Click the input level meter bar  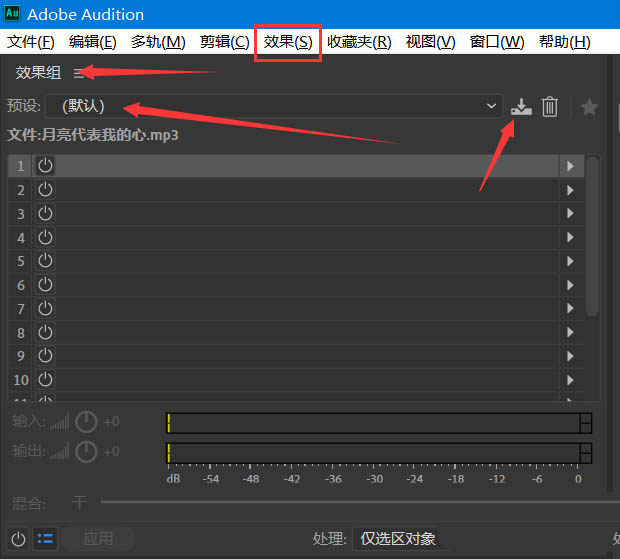point(379,423)
